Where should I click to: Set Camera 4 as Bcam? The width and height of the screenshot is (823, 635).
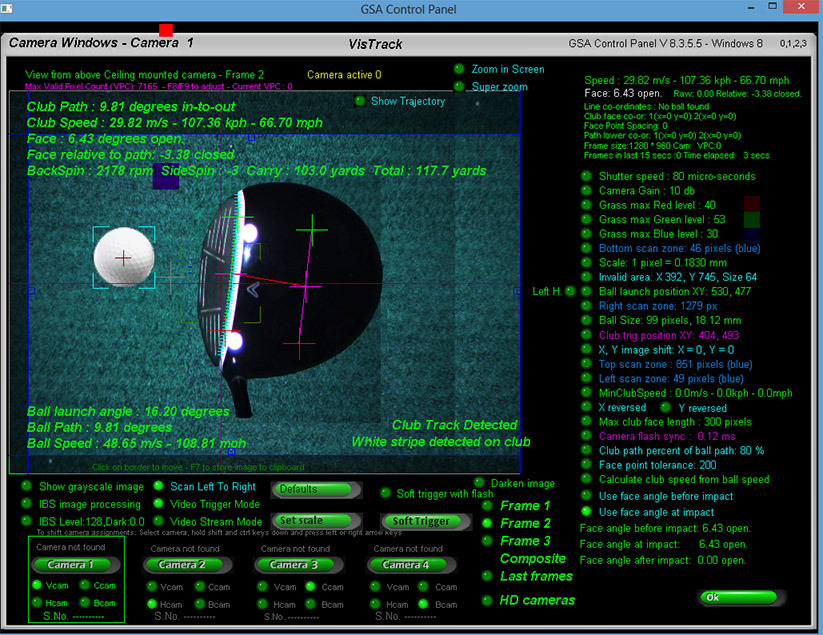coord(423,604)
